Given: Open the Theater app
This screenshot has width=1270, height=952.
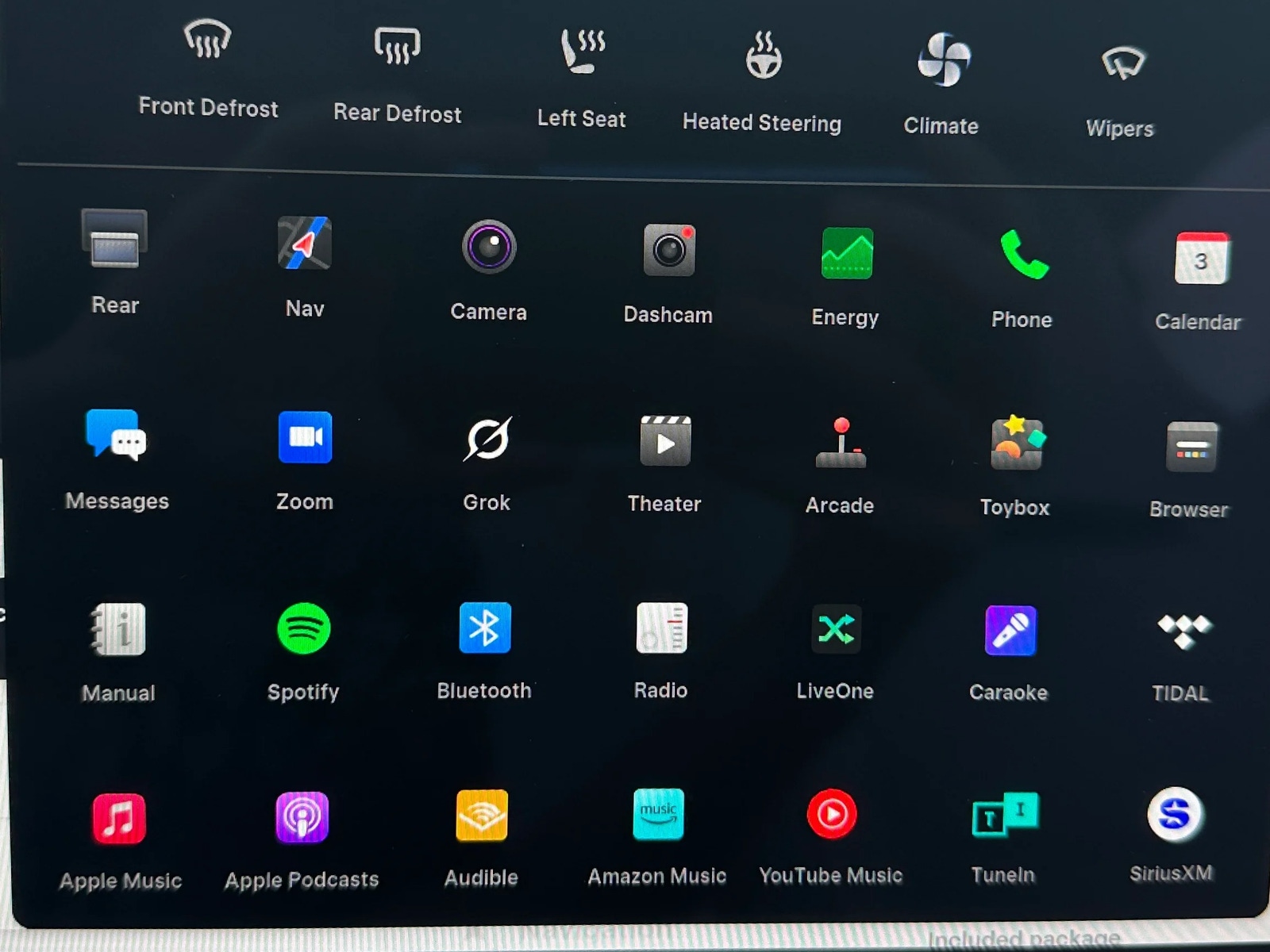Looking at the screenshot, I should (665, 441).
